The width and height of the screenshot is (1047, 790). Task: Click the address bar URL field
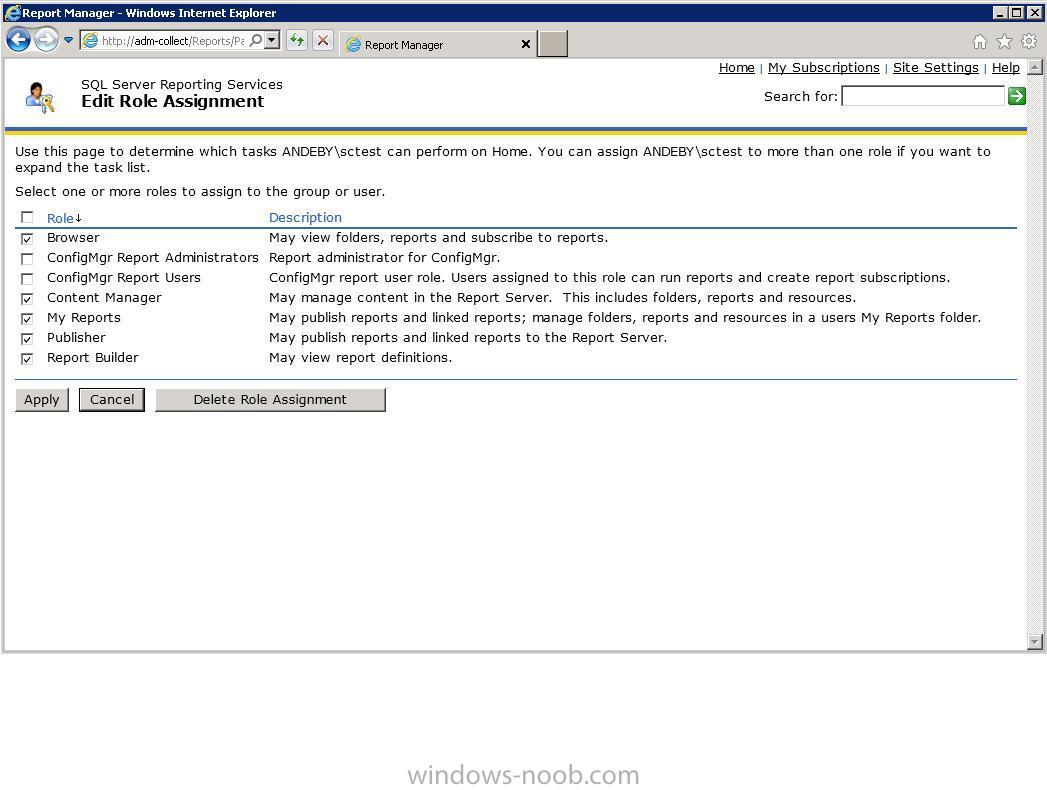(172, 41)
